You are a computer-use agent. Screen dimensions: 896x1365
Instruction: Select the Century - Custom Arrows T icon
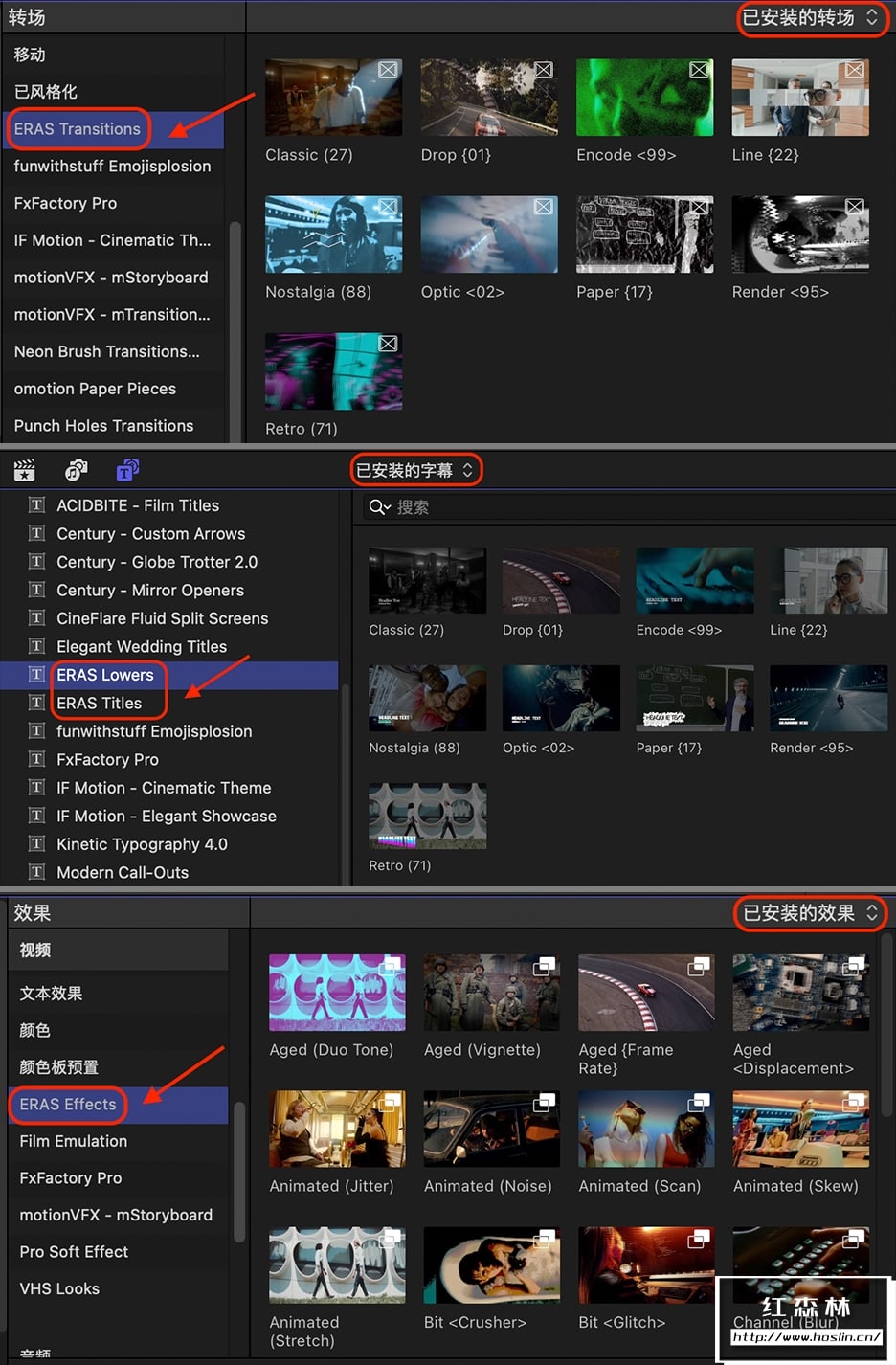37,533
